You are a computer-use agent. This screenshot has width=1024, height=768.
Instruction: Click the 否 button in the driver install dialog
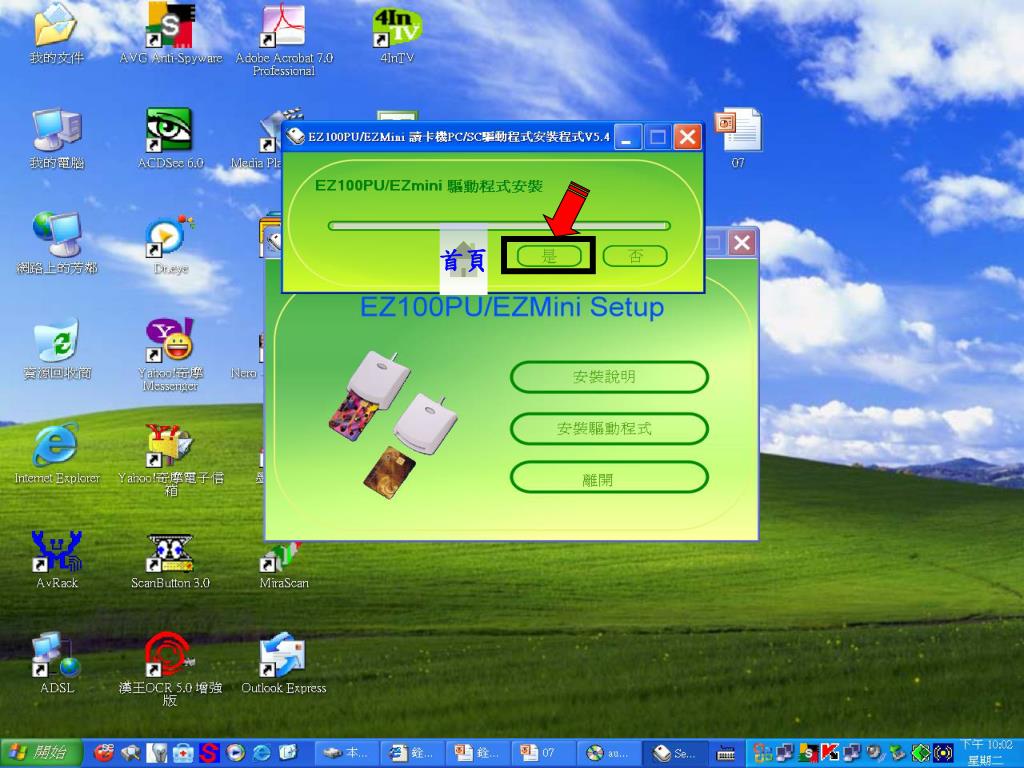tap(635, 256)
